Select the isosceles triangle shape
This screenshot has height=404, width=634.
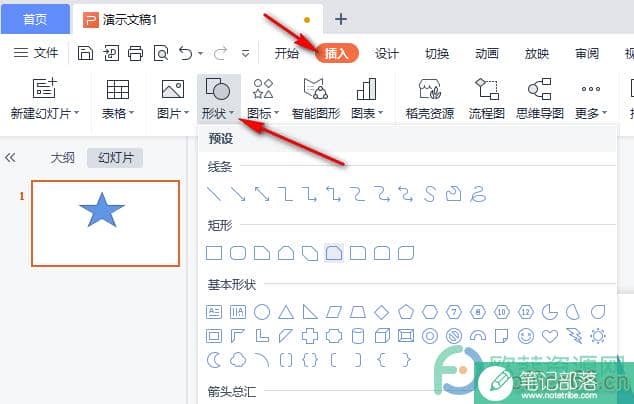(286, 312)
